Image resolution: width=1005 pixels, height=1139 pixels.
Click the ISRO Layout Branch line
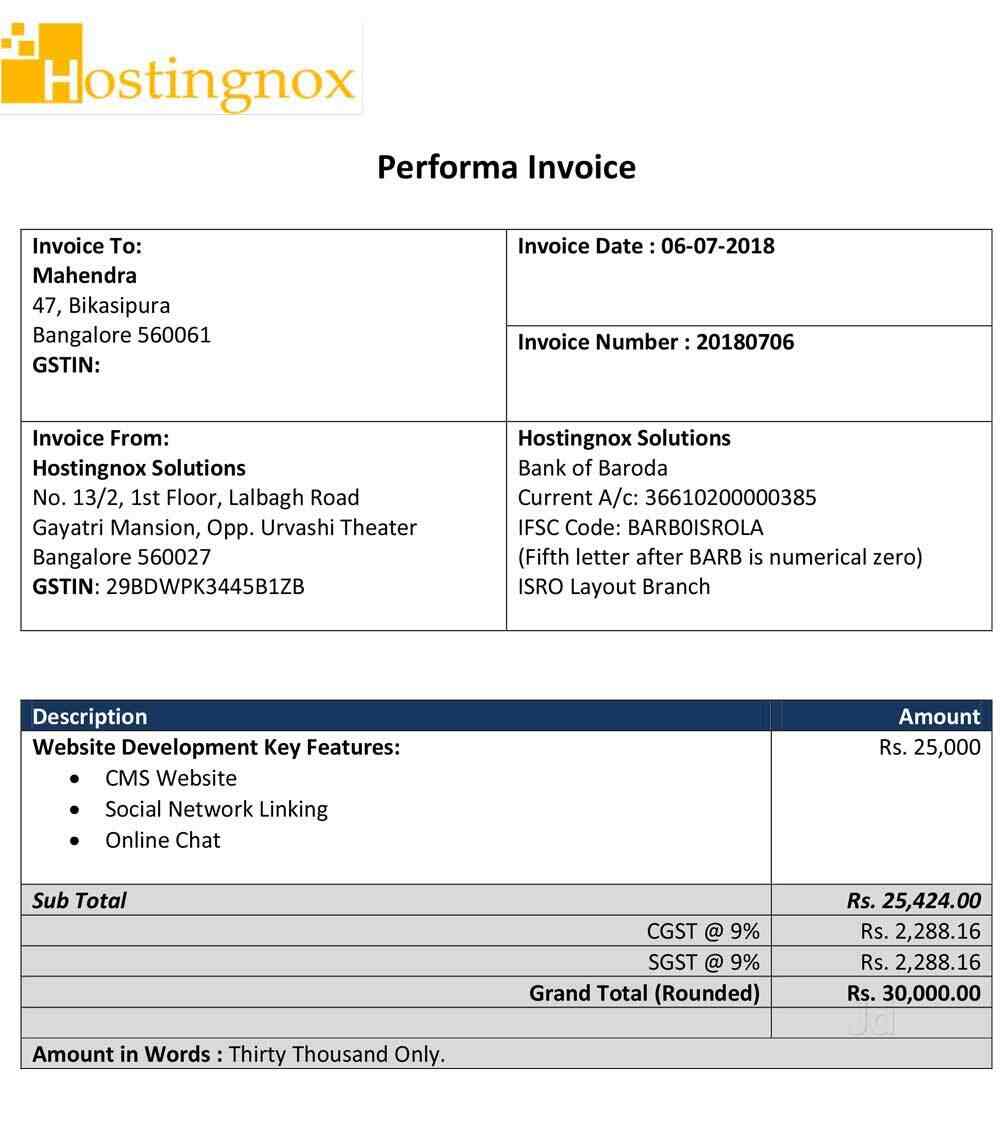[x=613, y=587]
